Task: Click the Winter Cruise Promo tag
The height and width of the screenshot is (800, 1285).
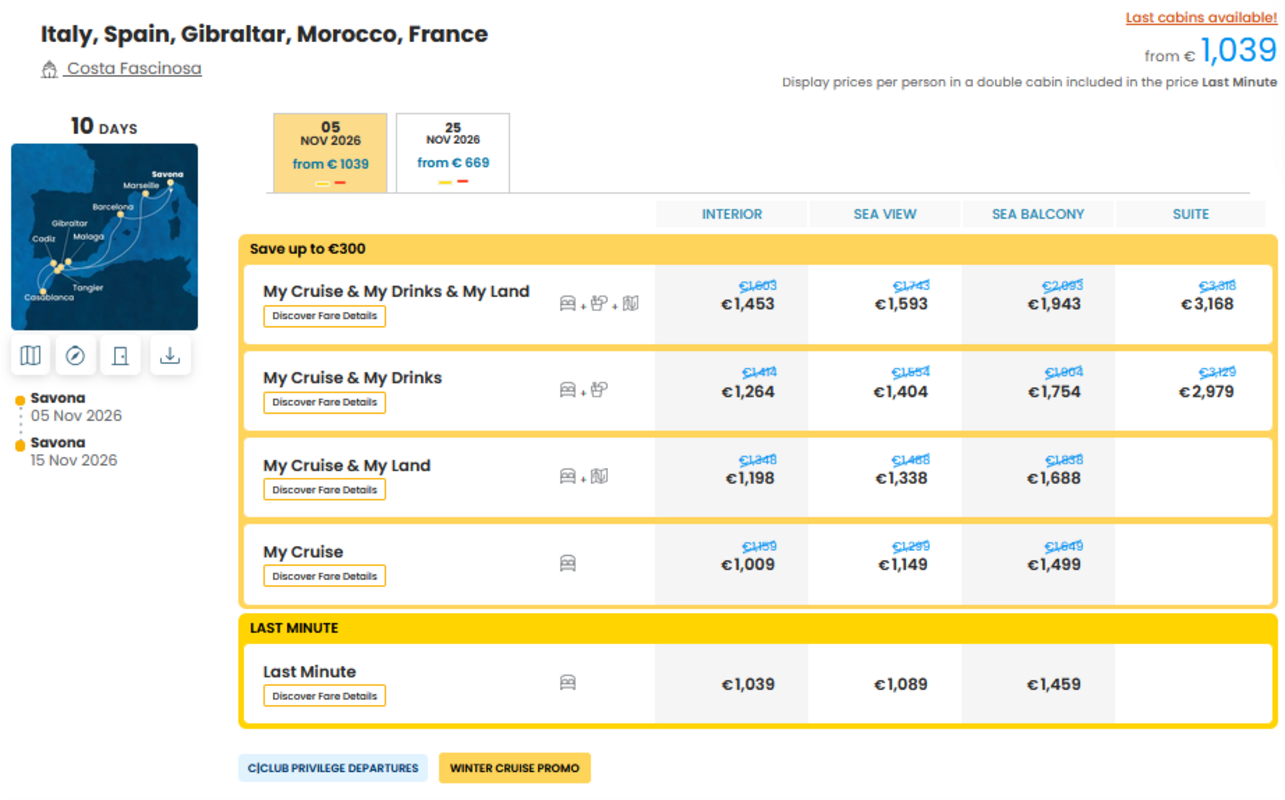Action: 515,768
